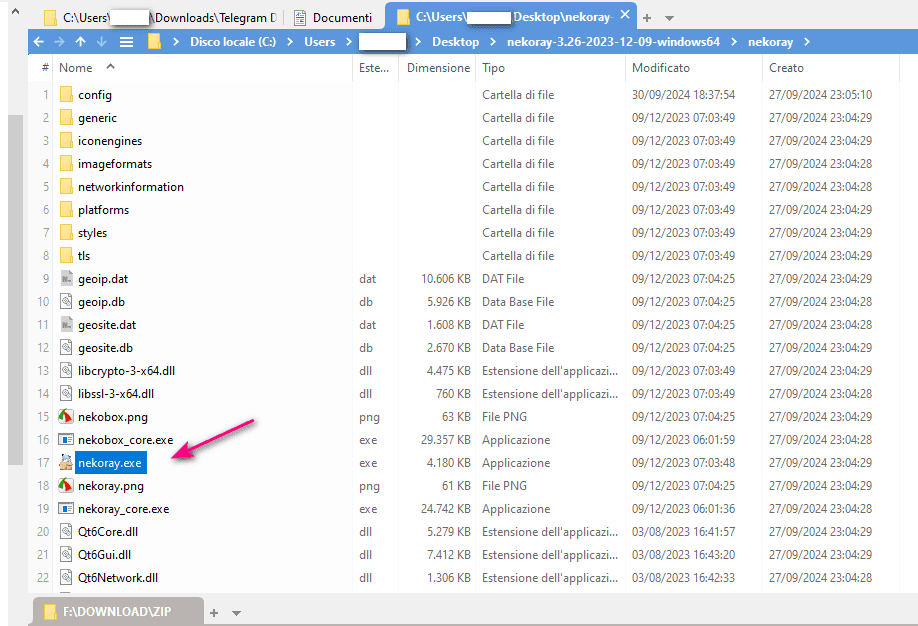Expand chevron before Disco locale (C:)
The height and width of the screenshot is (626, 918).
176,42
